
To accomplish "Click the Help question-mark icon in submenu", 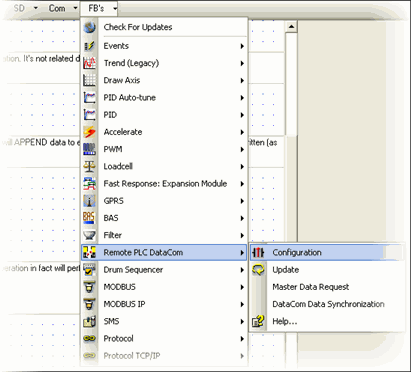I will click(258, 321).
